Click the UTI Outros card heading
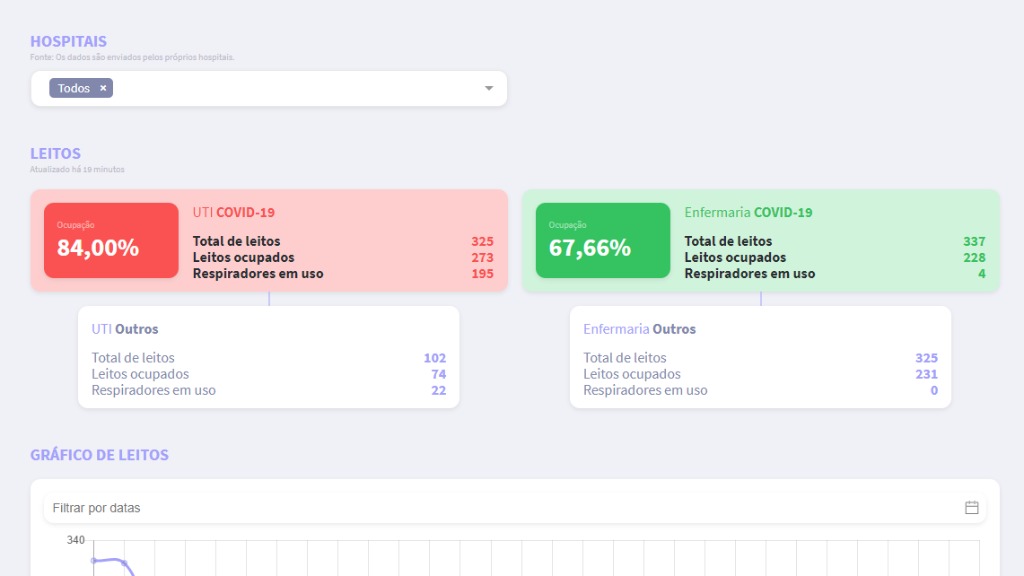 [125, 329]
